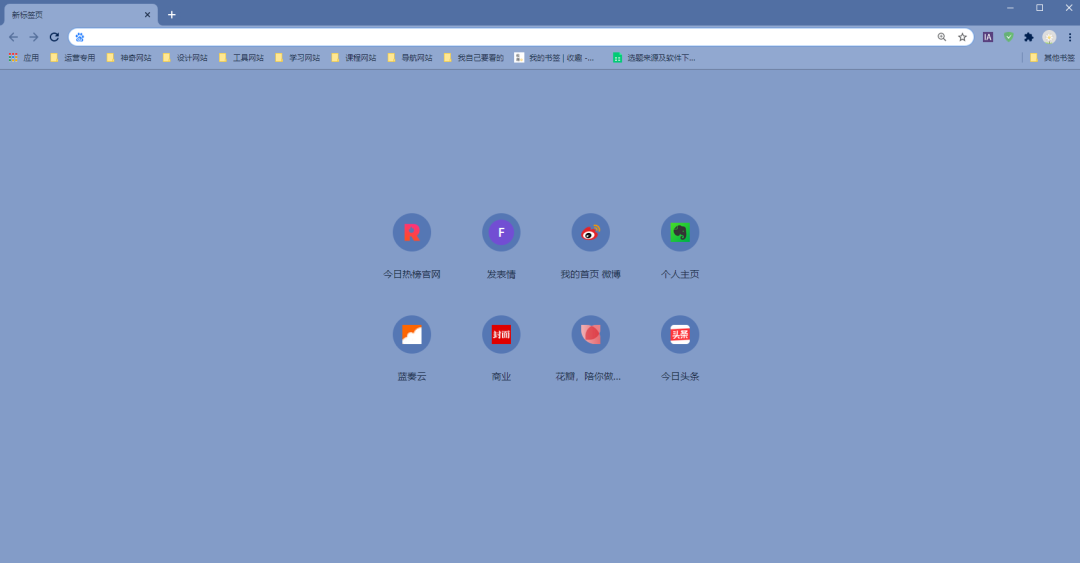Expand the 设计网站 bookmark folder
Screen dimensions: 1080x563
pyautogui.click(x=185, y=58)
